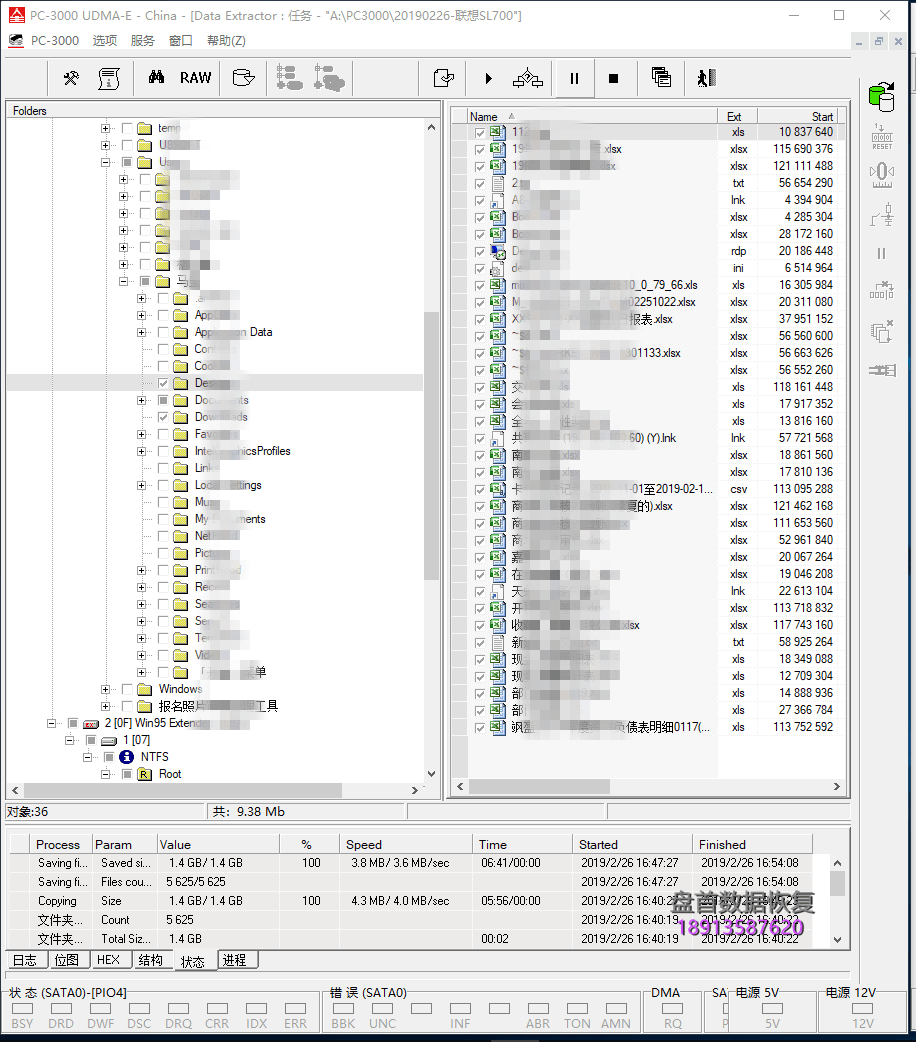Click the RESET sidebar icon

coord(882,137)
